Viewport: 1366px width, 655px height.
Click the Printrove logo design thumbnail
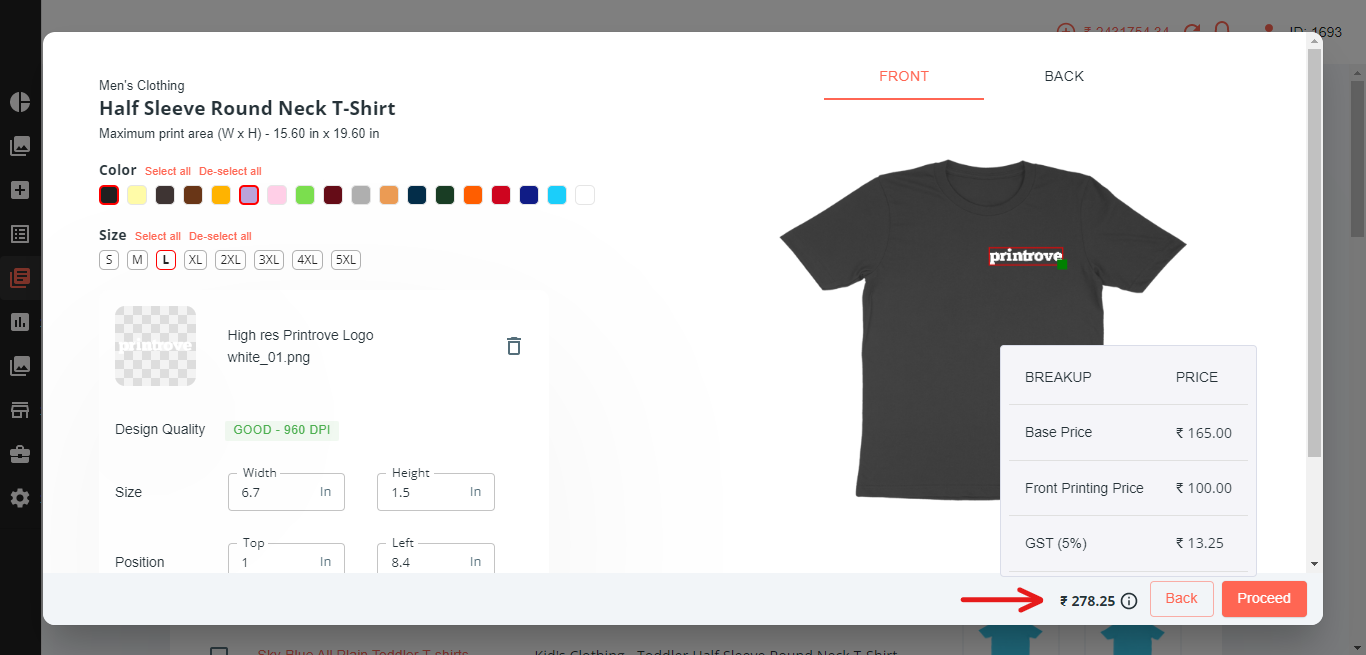click(155, 346)
